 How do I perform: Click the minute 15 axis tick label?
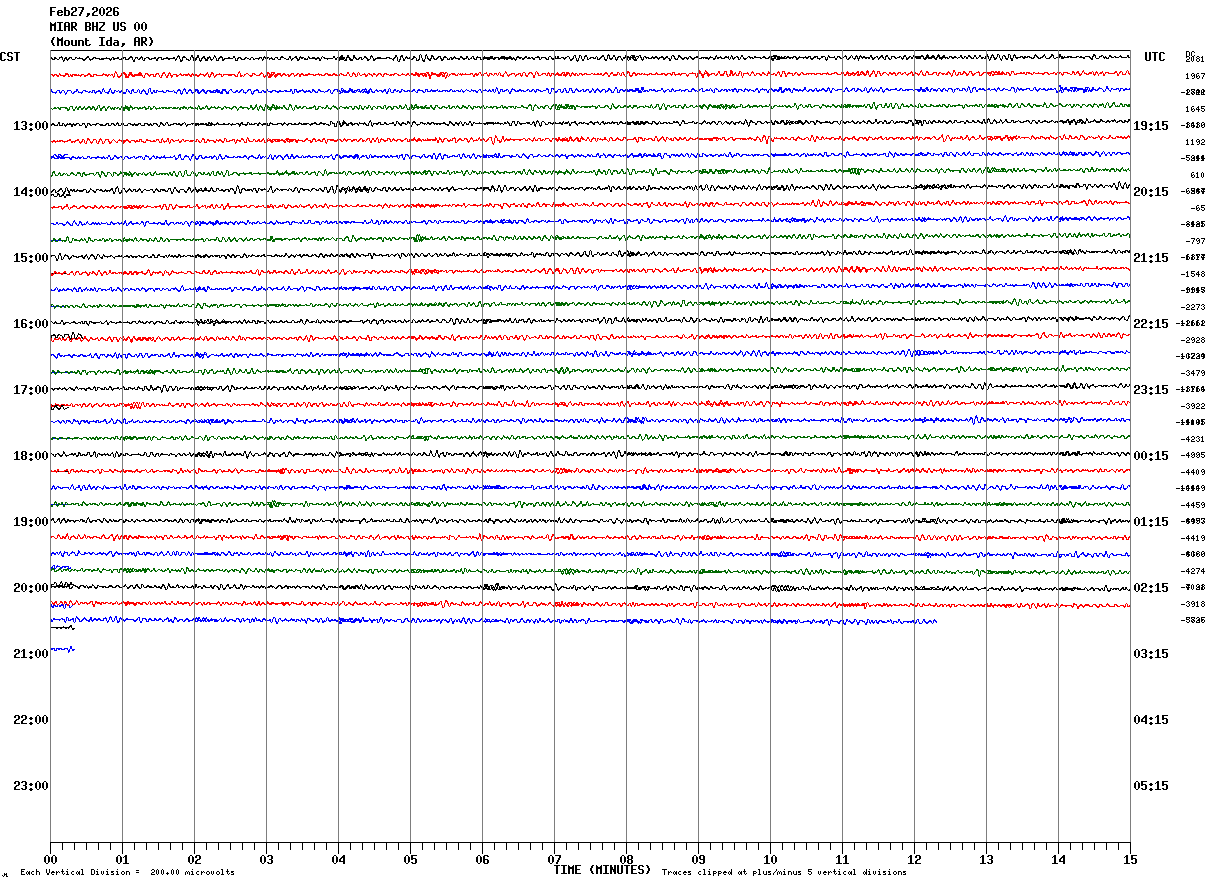click(1130, 859)
